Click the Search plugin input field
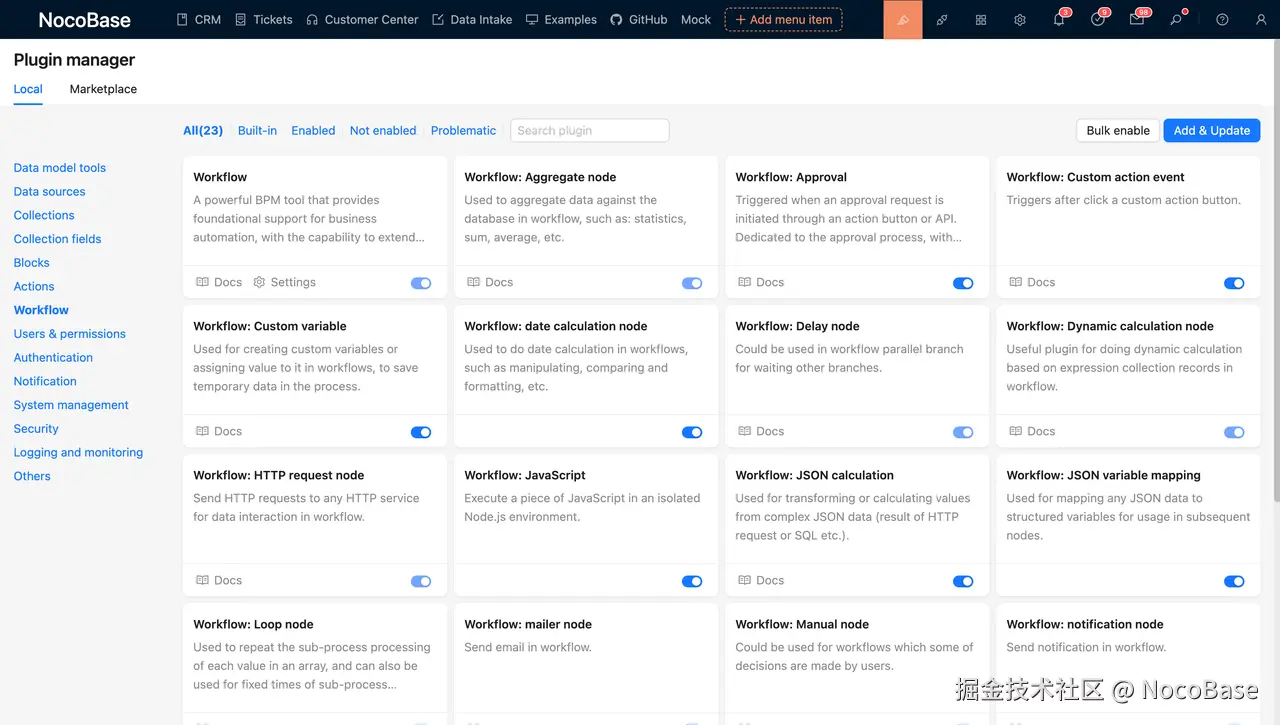This screenshot has width=1280, height=725. tap(589, 130)
